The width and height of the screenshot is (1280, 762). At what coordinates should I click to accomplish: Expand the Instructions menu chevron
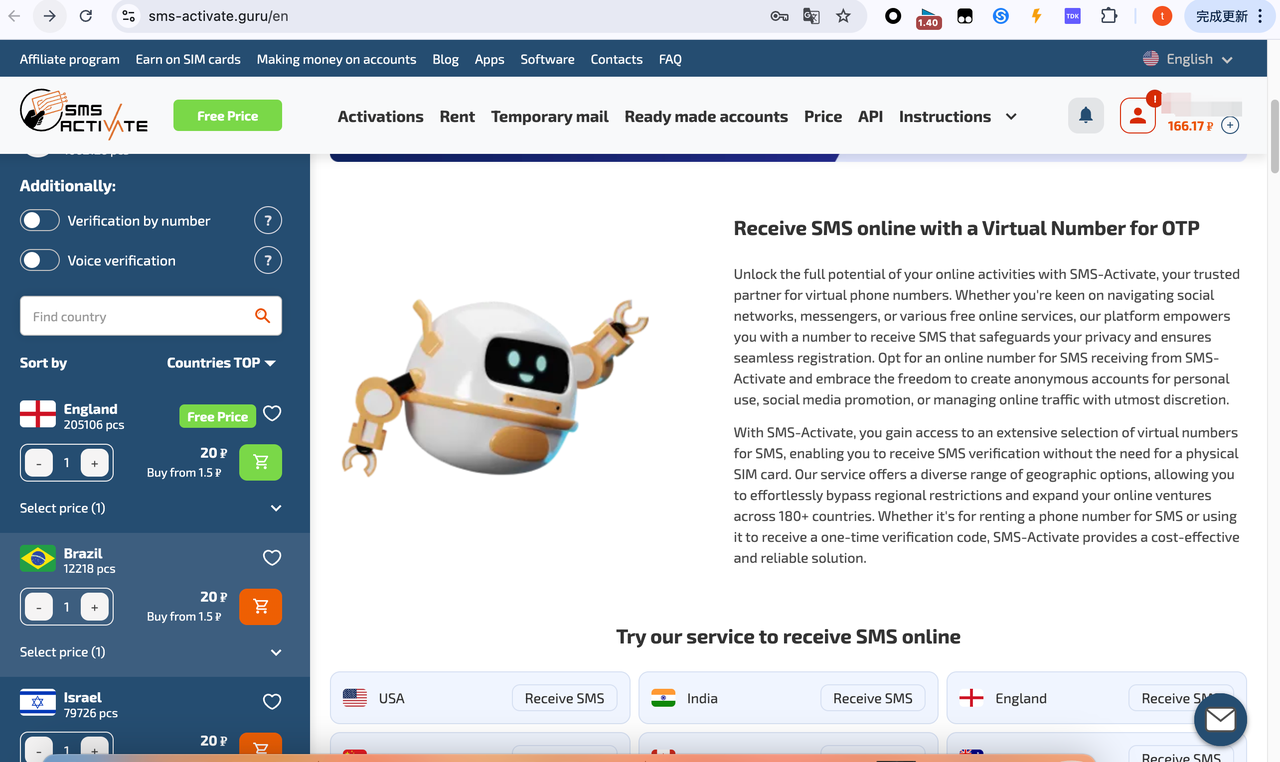[1011, 117]
